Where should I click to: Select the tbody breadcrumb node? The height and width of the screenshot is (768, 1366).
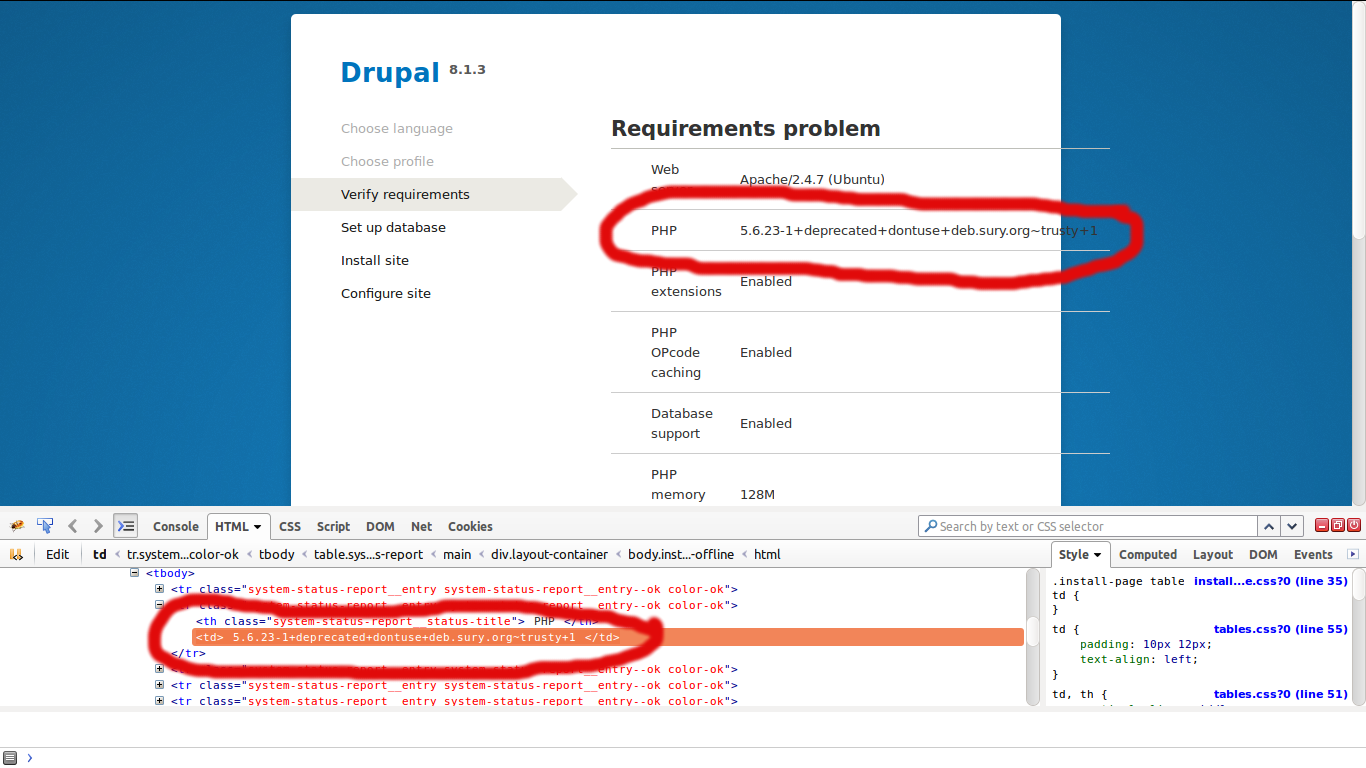tap(277, 554)
